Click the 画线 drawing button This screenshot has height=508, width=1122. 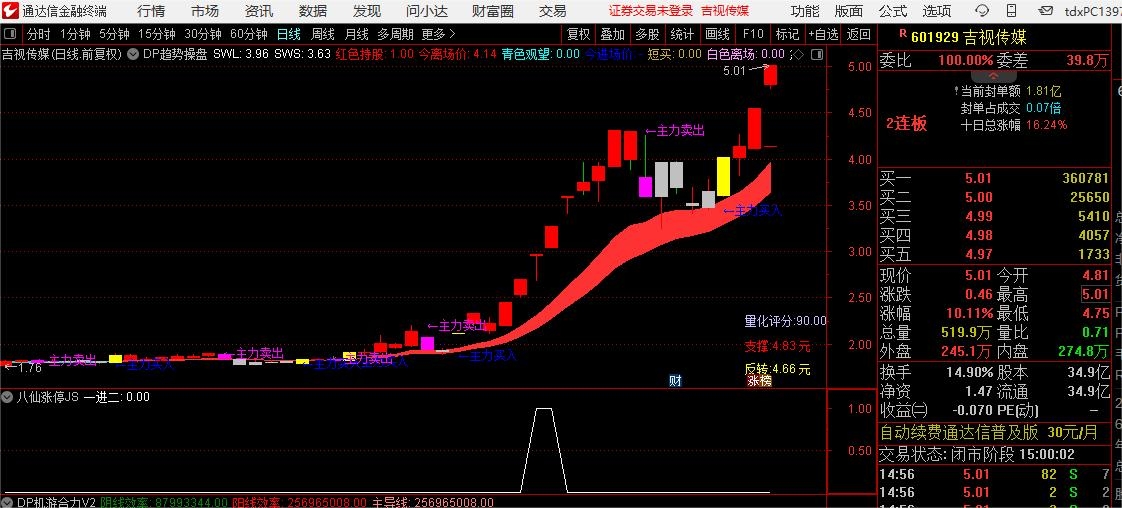pyautogui.click(x=717, y=34)
